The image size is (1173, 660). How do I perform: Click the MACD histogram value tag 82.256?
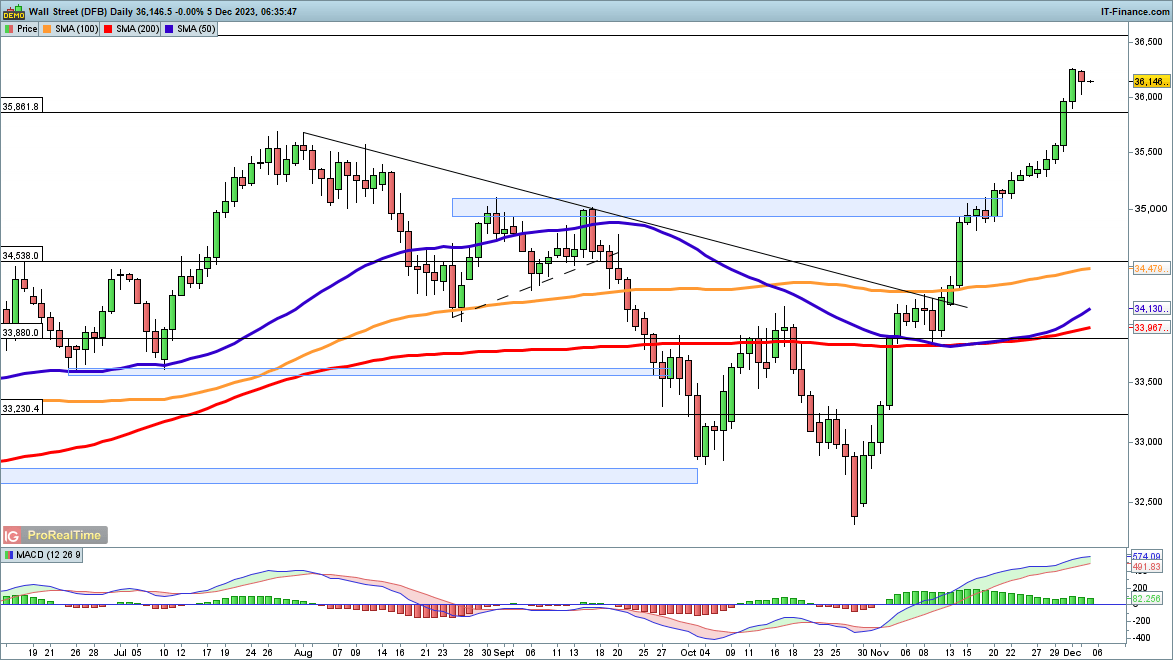(1146, 599)
